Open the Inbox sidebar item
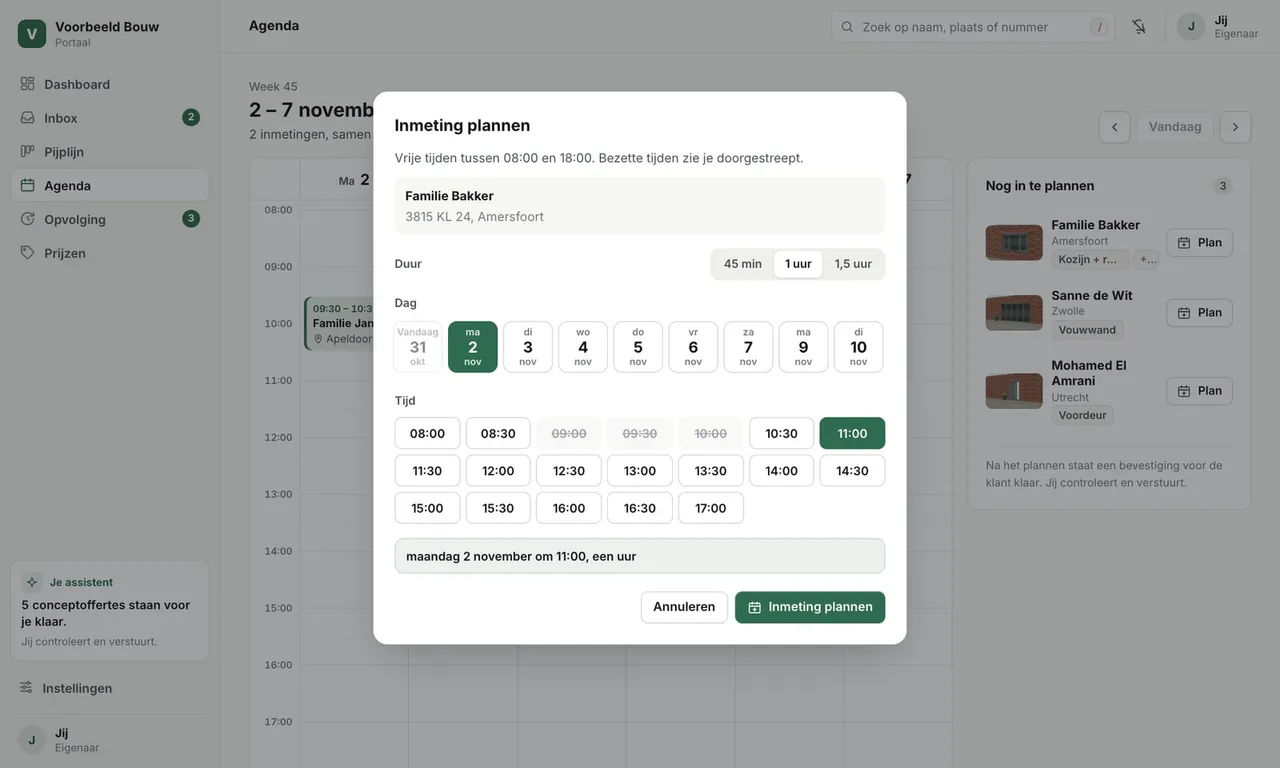 110,118
